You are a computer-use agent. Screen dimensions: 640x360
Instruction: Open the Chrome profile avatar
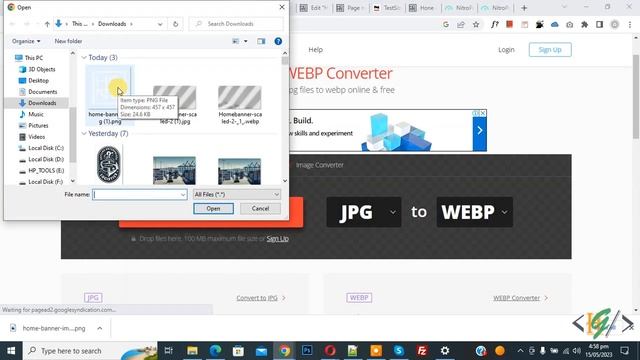click(615, 24)
